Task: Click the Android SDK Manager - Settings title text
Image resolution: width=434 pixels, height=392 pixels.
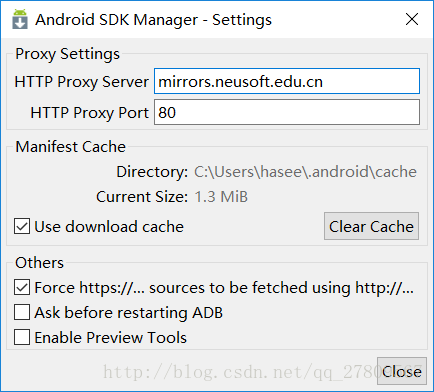Action: click(x=153, y=20)
